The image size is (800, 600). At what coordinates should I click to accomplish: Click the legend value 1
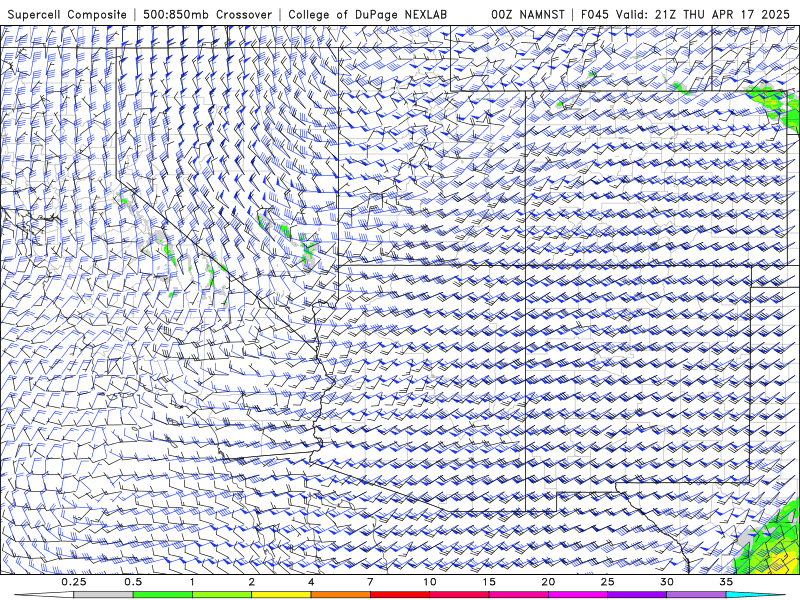point(192,582)
